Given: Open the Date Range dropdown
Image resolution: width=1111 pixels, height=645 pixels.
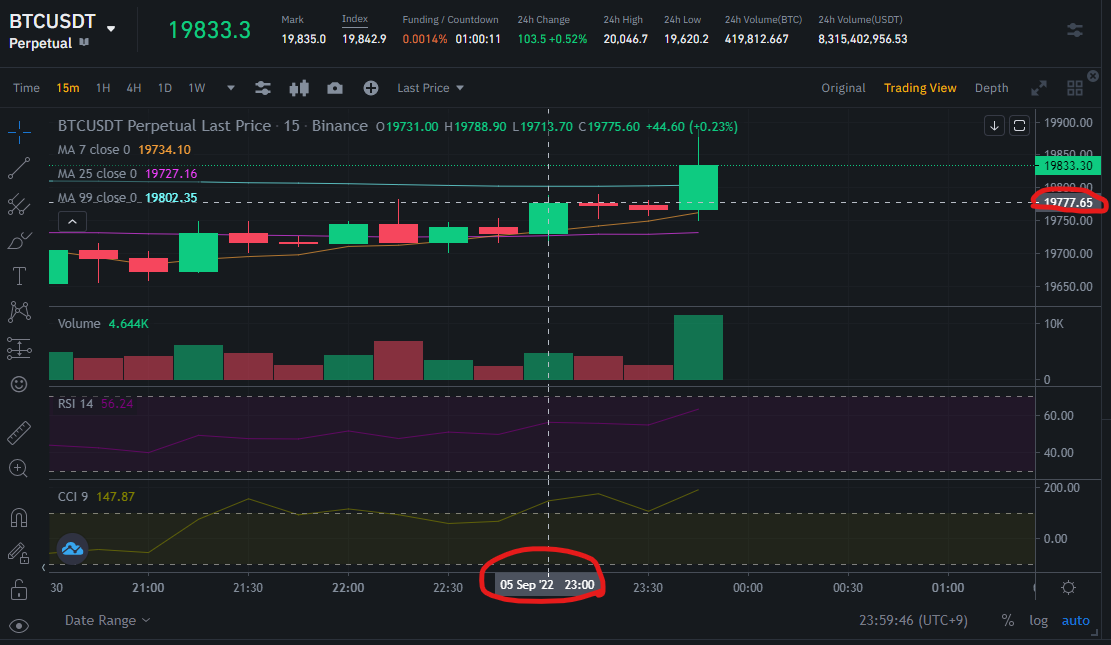Looking at the screenshot, I should pos(107,620).
